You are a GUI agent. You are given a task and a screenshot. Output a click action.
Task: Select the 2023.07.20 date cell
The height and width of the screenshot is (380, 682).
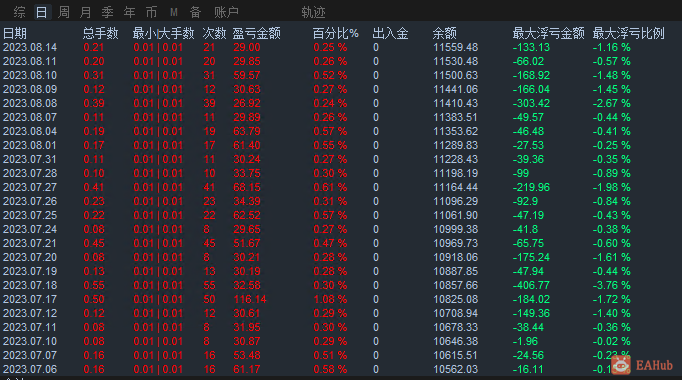pyautogui.click(x=30, y=257)
